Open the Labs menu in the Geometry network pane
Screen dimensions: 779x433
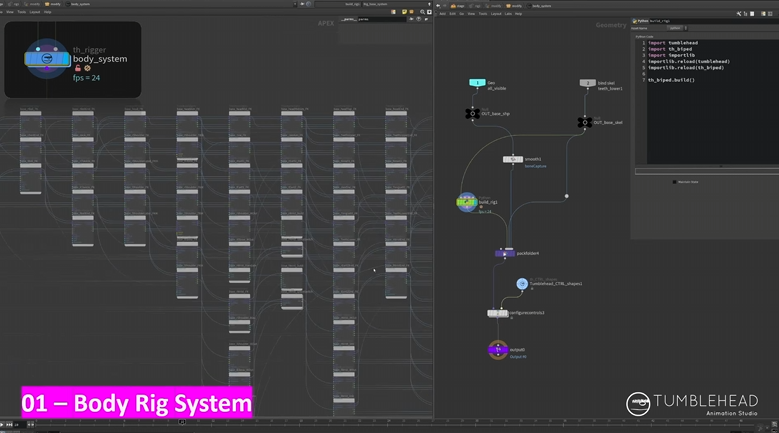(x=508, y=14)
